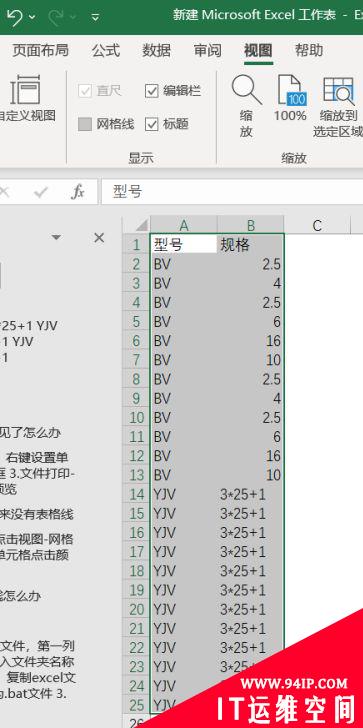Select cell B1 containing 规格

[251, 245]
